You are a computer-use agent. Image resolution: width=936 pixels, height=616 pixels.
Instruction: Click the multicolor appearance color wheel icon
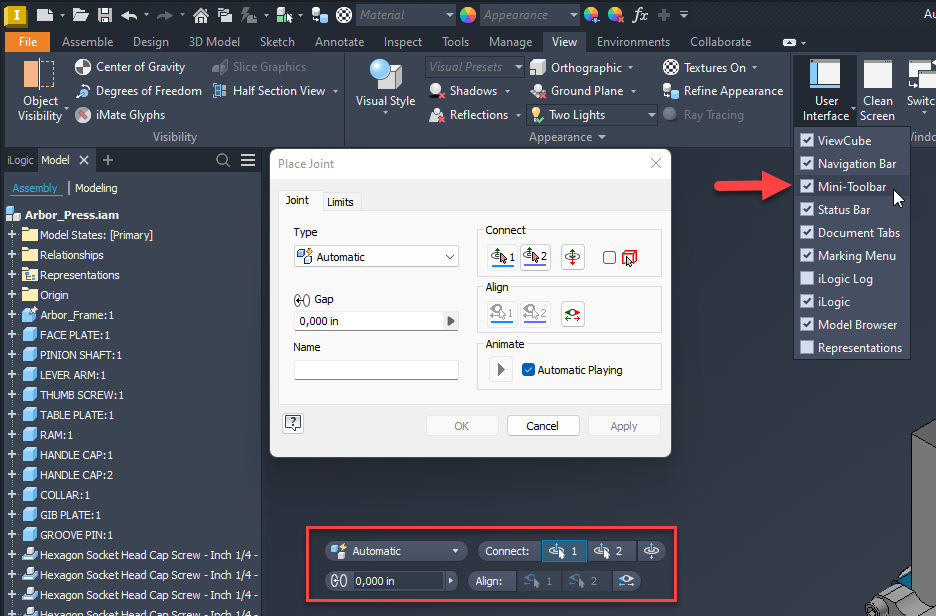tap(468, 15)
